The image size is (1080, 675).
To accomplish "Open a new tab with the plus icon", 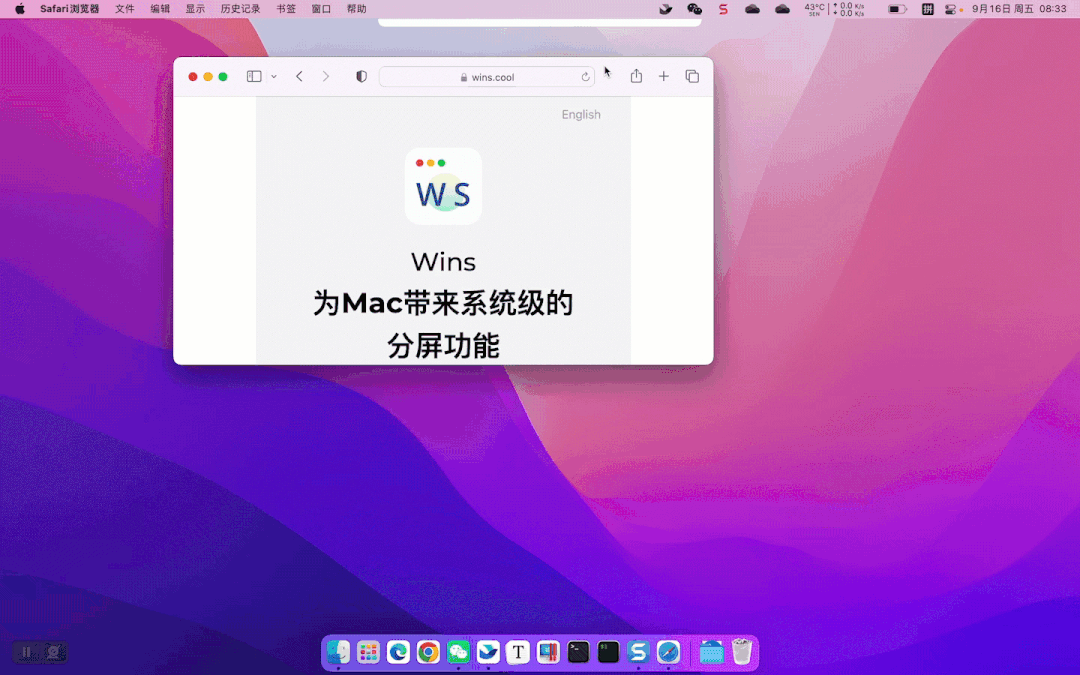I will (x=662, y=76).
